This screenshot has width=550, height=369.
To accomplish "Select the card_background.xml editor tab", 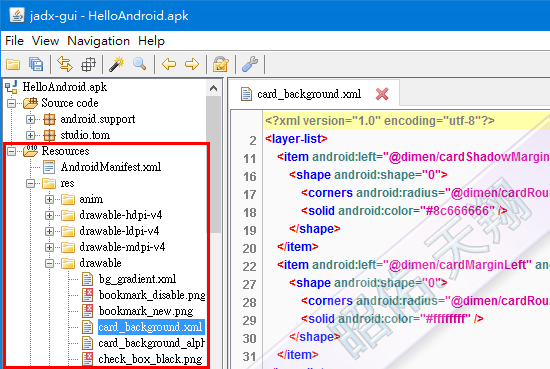I will click(x=309, y=94).
